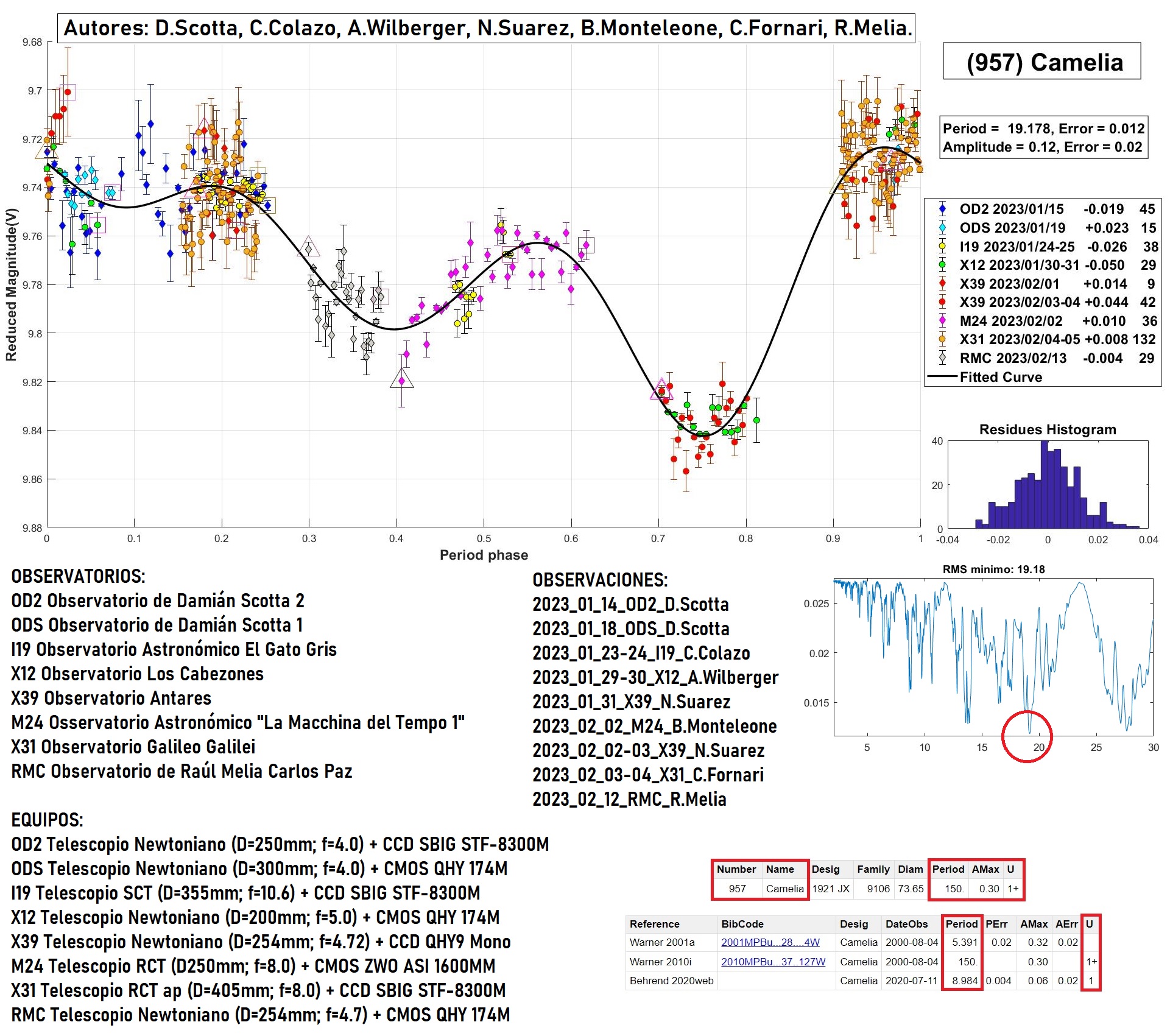The height and width of the screenshot is (1036, 1170).
Task: Click the Period phase axis label
Action: (x=484, y=555)
